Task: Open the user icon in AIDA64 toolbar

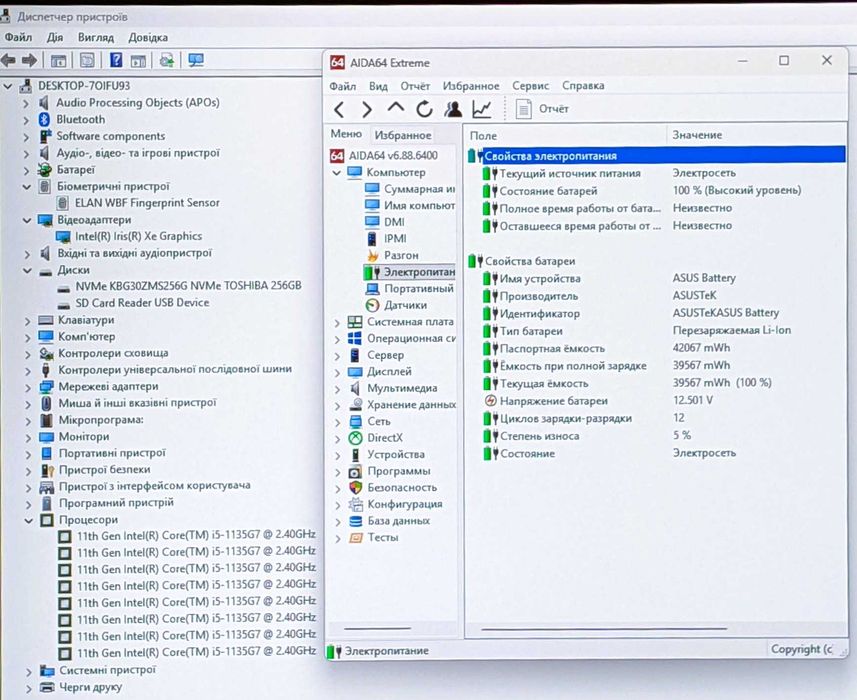Action: tap(453, 109)
